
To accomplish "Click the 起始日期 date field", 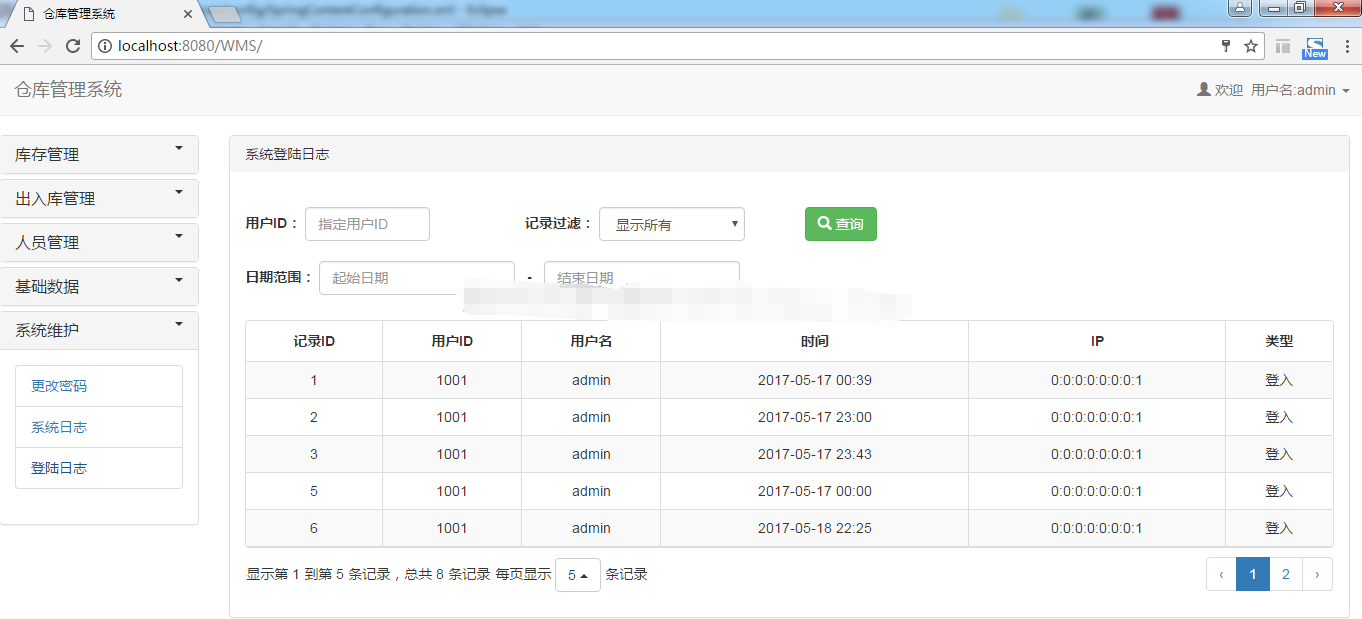I will coord(417,277).
